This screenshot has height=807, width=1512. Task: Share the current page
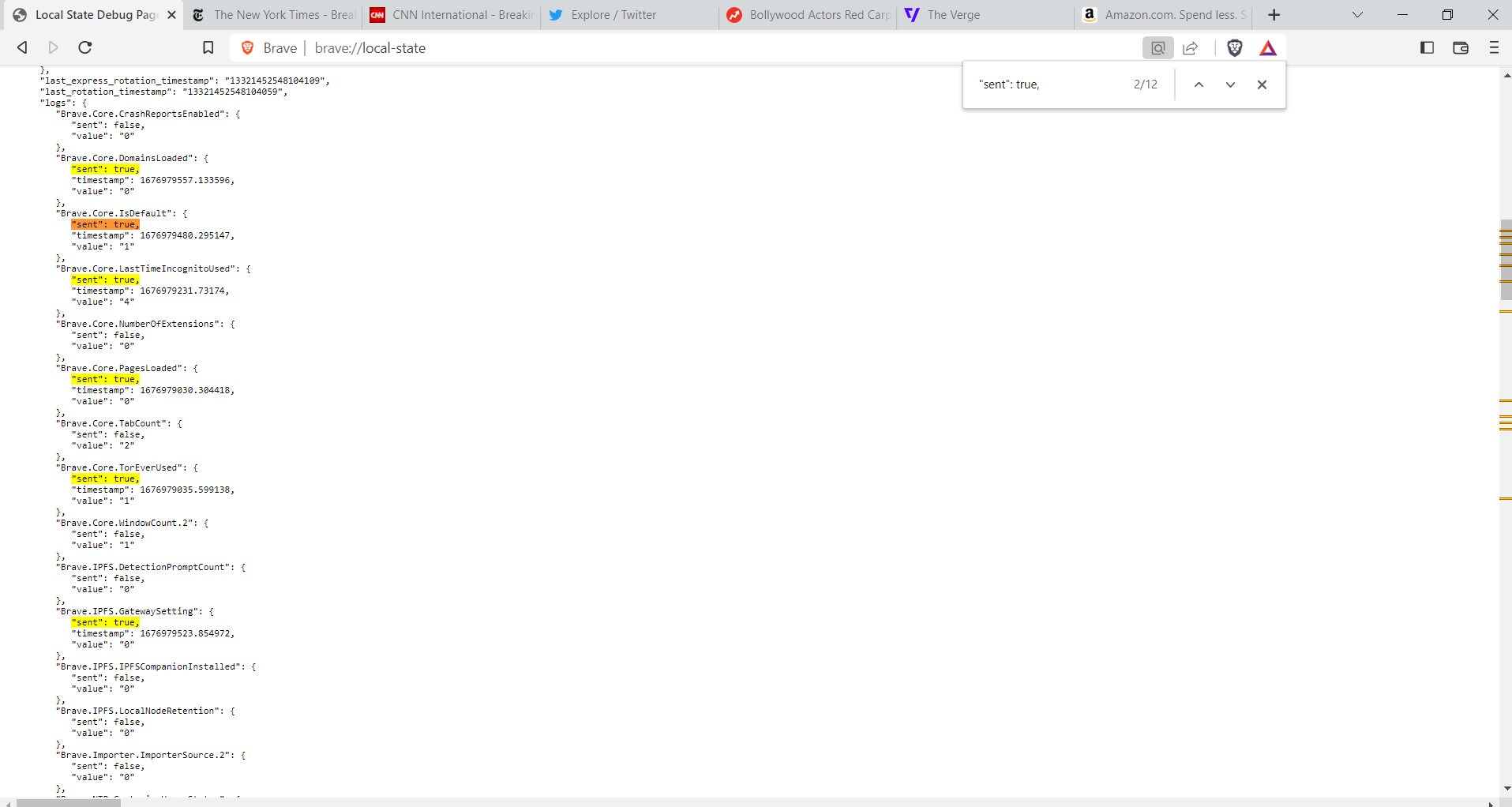pyautogui.click(x=1191, y=47)
